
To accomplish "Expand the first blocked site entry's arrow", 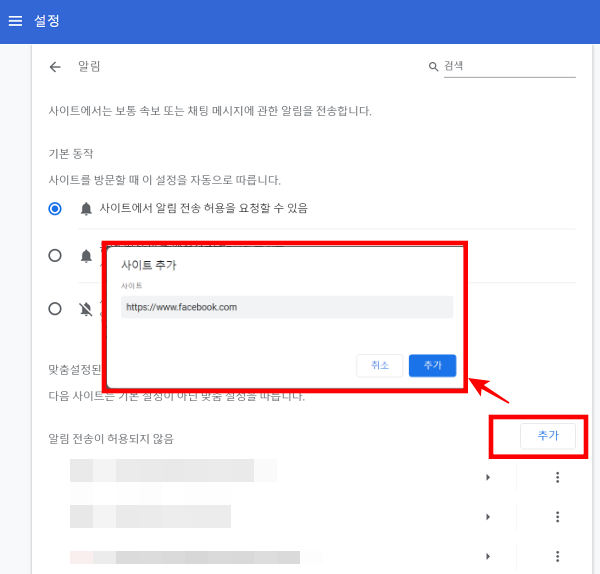I will [488, 477].
